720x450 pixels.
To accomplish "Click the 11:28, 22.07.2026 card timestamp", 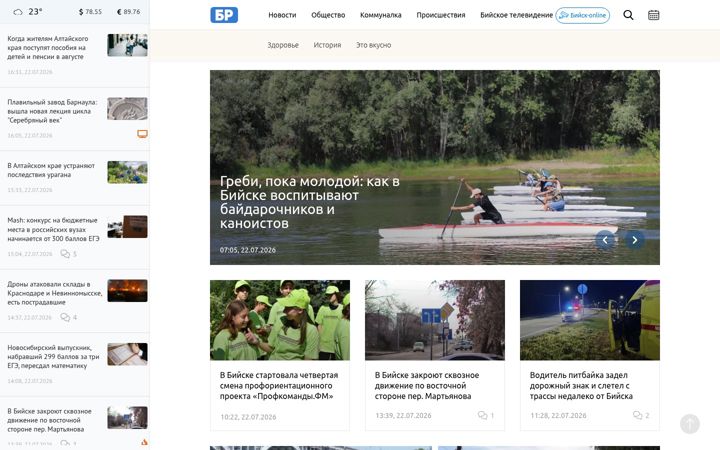I will (558, 415).
